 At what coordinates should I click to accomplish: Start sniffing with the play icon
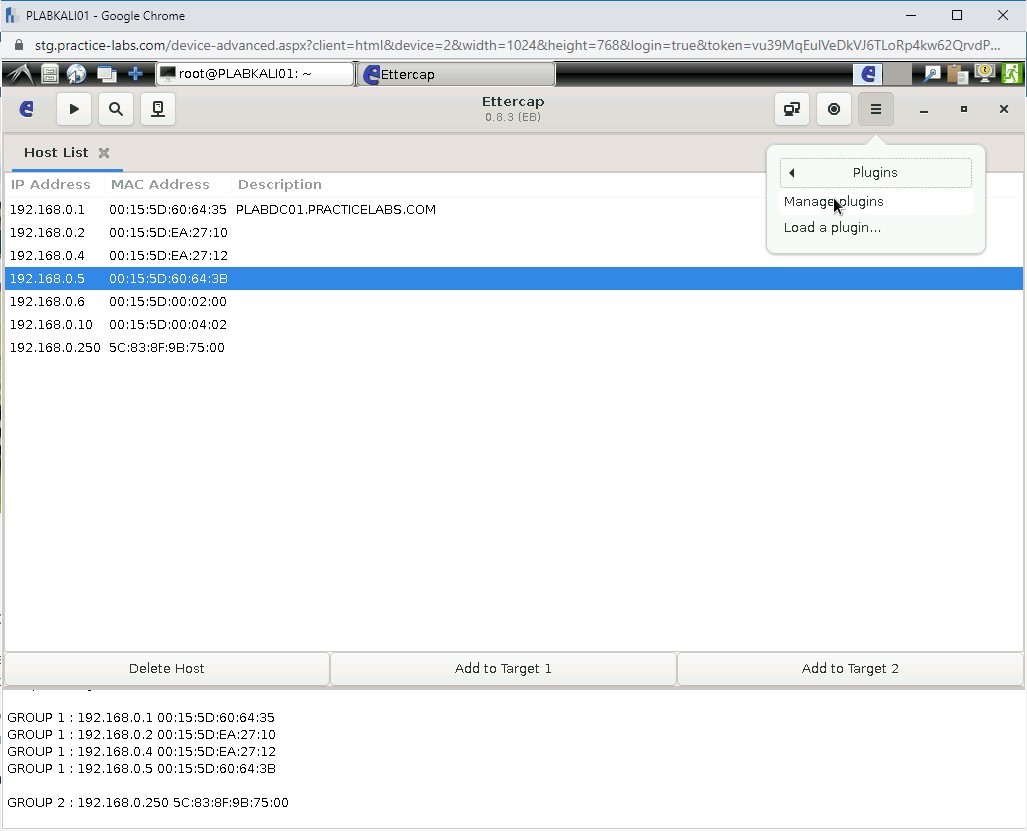point(73,109)
